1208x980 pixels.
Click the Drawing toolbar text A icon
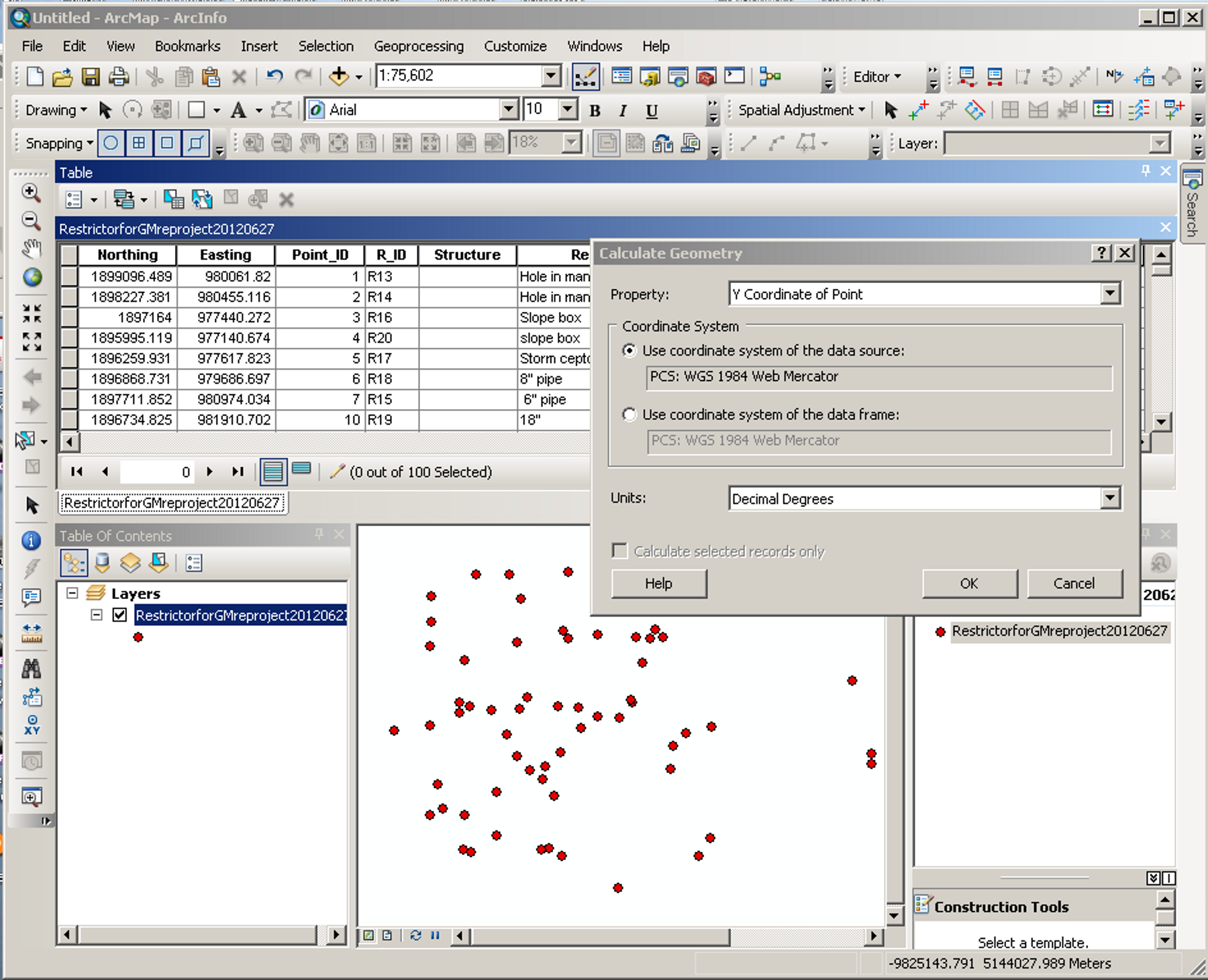point(238,110)
